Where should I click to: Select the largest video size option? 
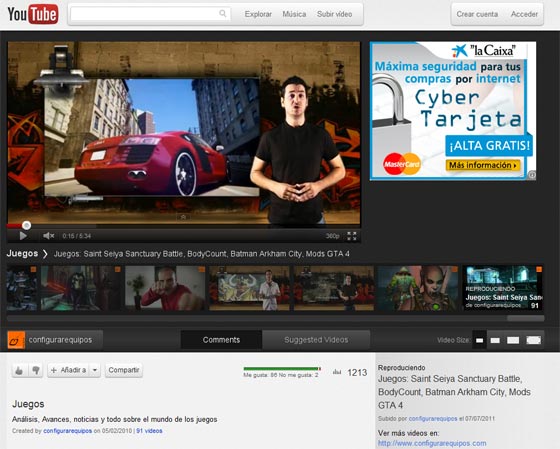click(534, 340)
